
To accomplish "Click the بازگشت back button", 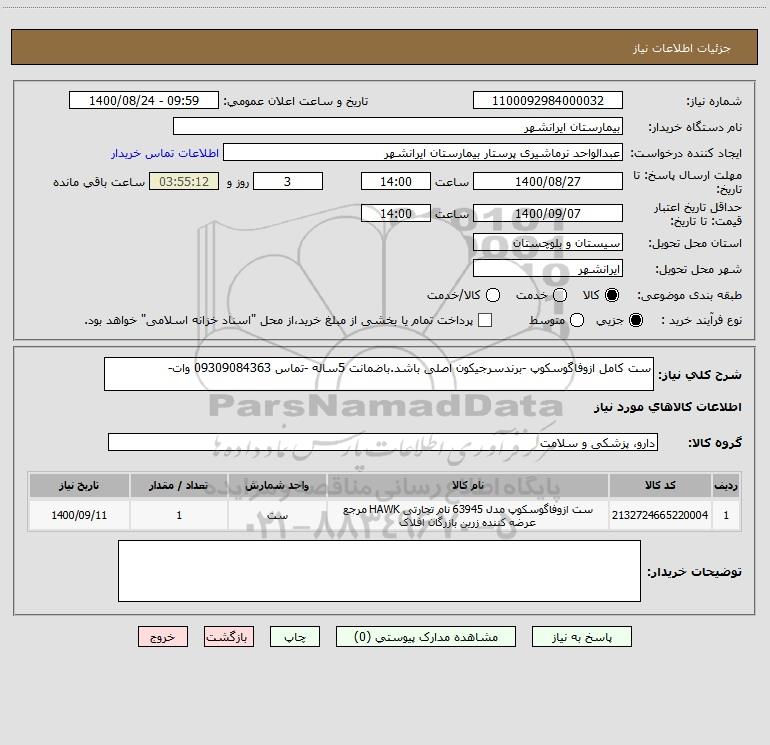I will [x=229, y=636].
